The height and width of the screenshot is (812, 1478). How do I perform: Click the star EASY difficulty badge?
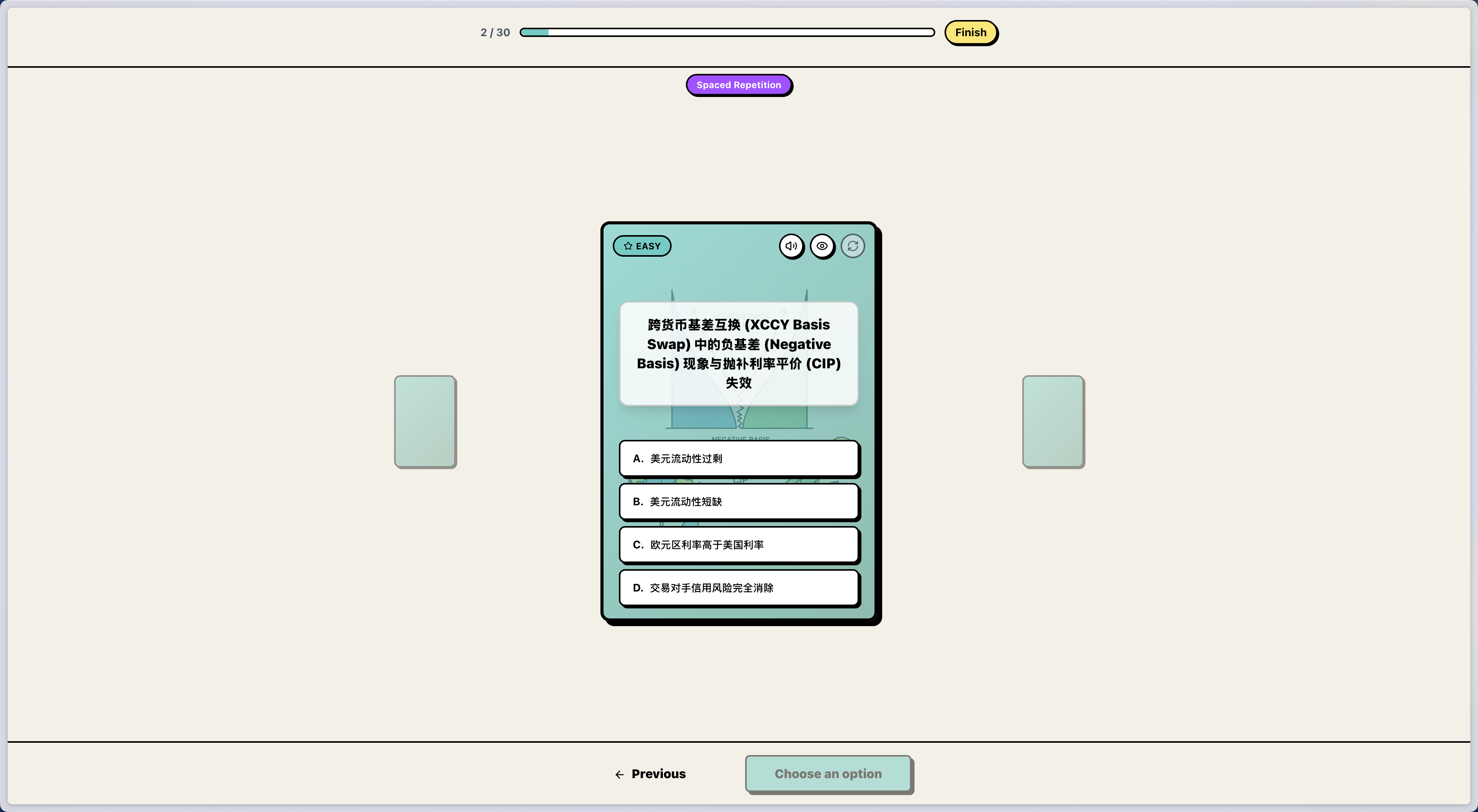[642, 246]
